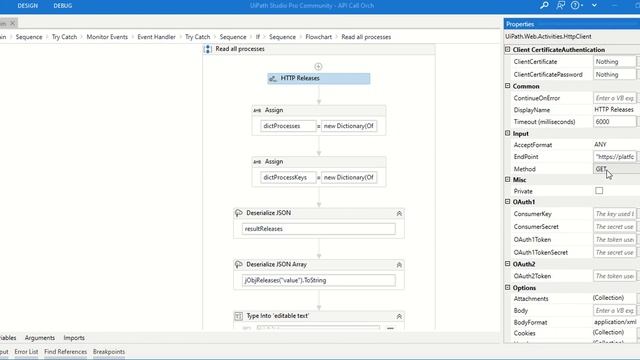This screenshot has width=640, height=360.
Task: Edit the ClientCertificatePassword property field
Action: [614, 75]
